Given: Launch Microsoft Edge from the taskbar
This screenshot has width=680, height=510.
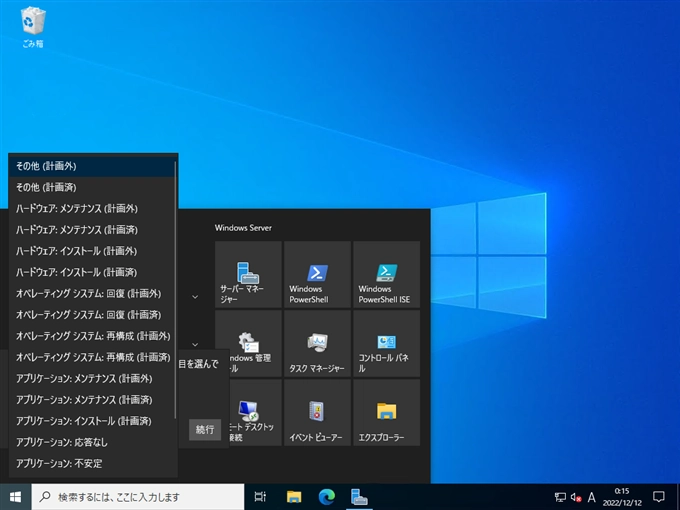Looking at the screenshot, I should (x=326, y=496).
